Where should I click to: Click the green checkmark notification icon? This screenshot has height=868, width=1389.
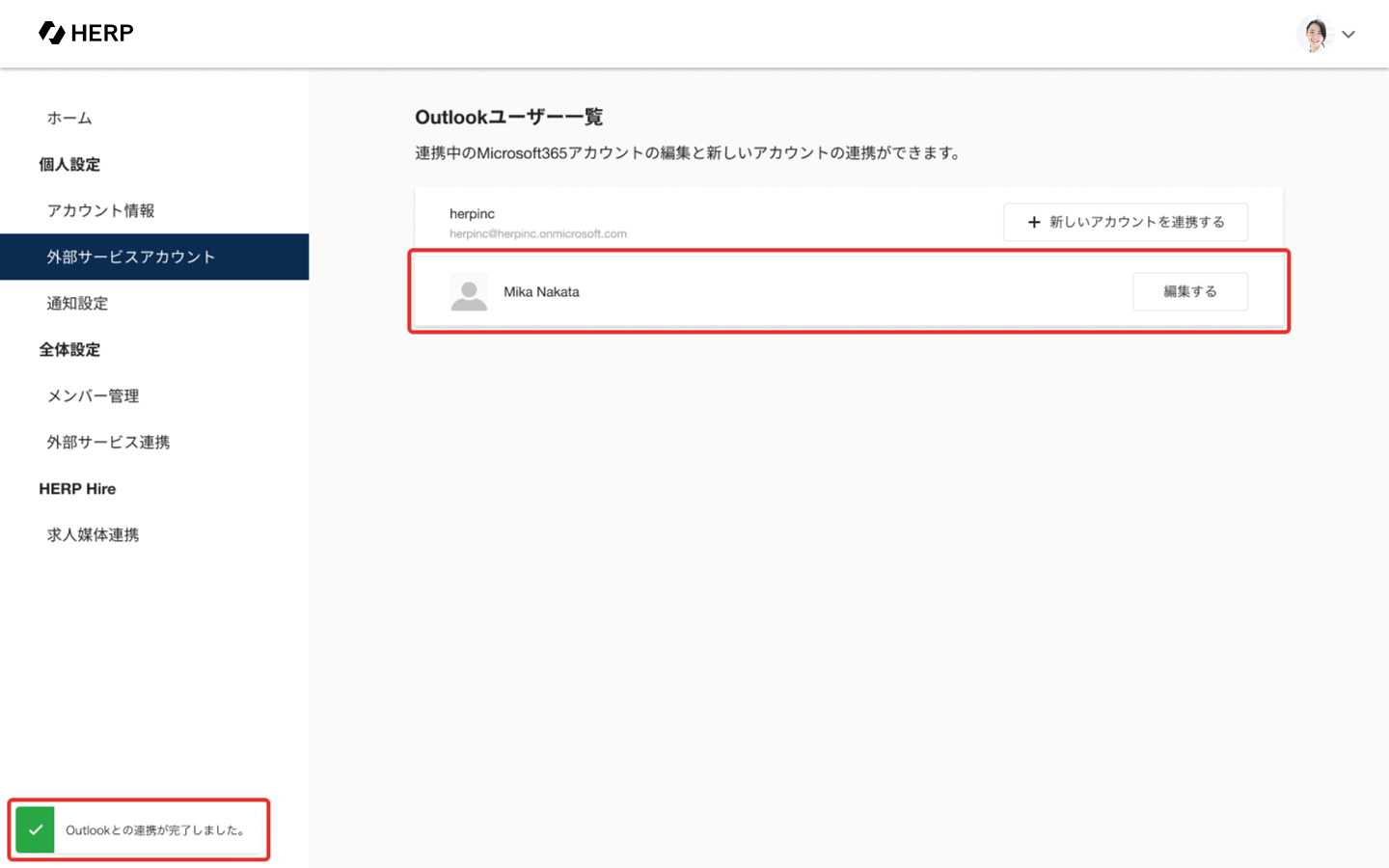pyautogui.click(x=36, y=829)
